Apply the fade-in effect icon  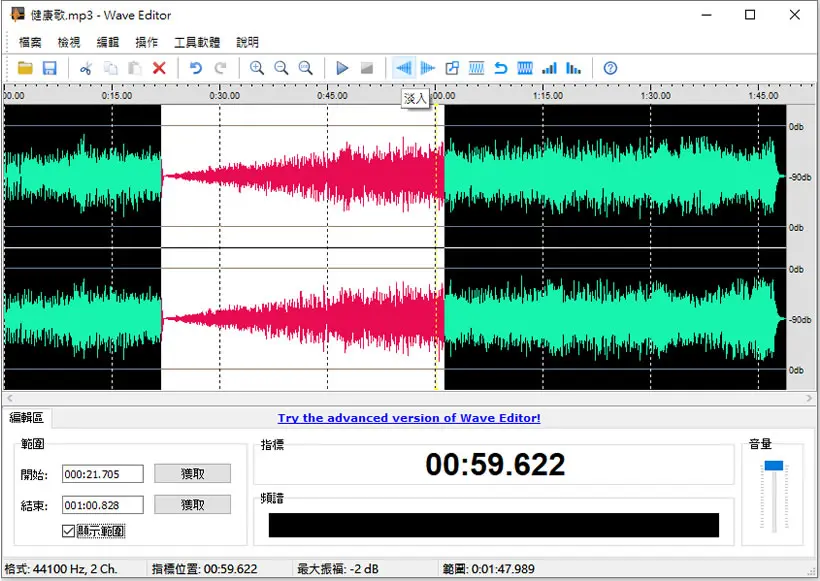[404, 68]
